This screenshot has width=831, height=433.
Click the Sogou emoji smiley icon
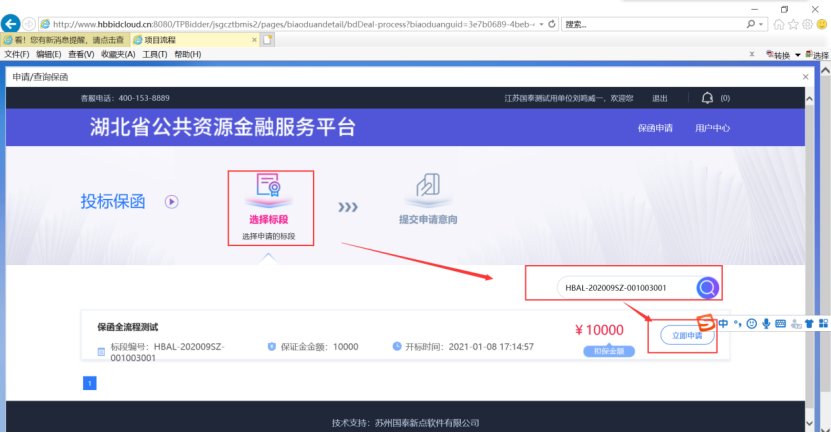[752, 324]
